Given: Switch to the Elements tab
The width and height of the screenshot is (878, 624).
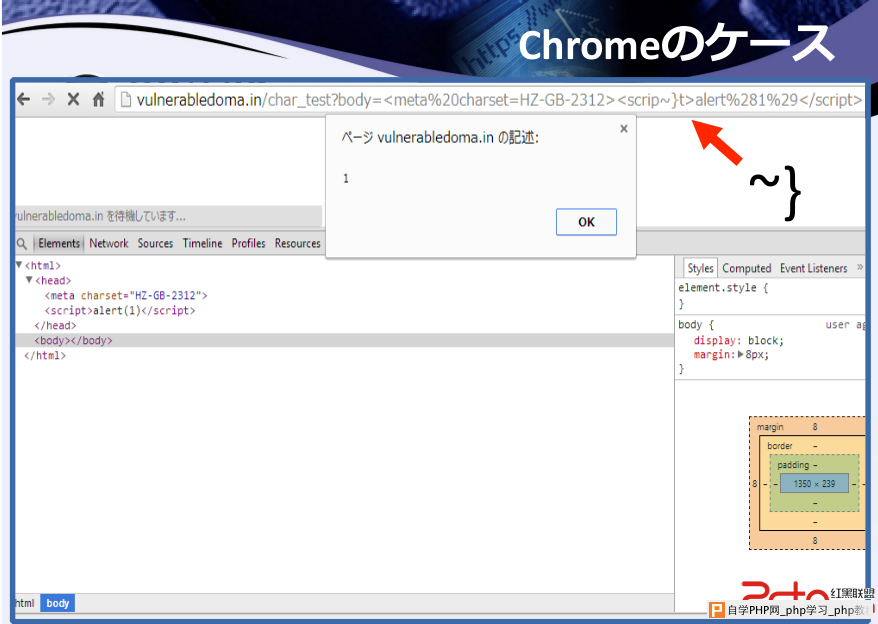Looking at the screenshot, I should click(59, 243).
